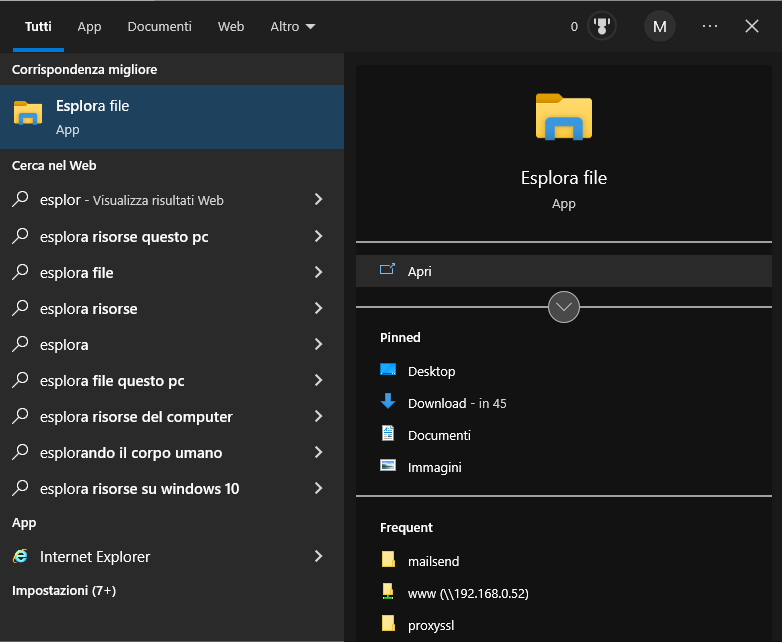782x642 pixels.
Task: Click magnifier icon beside 'esplor' web result
Action: (x=20, y=199)
